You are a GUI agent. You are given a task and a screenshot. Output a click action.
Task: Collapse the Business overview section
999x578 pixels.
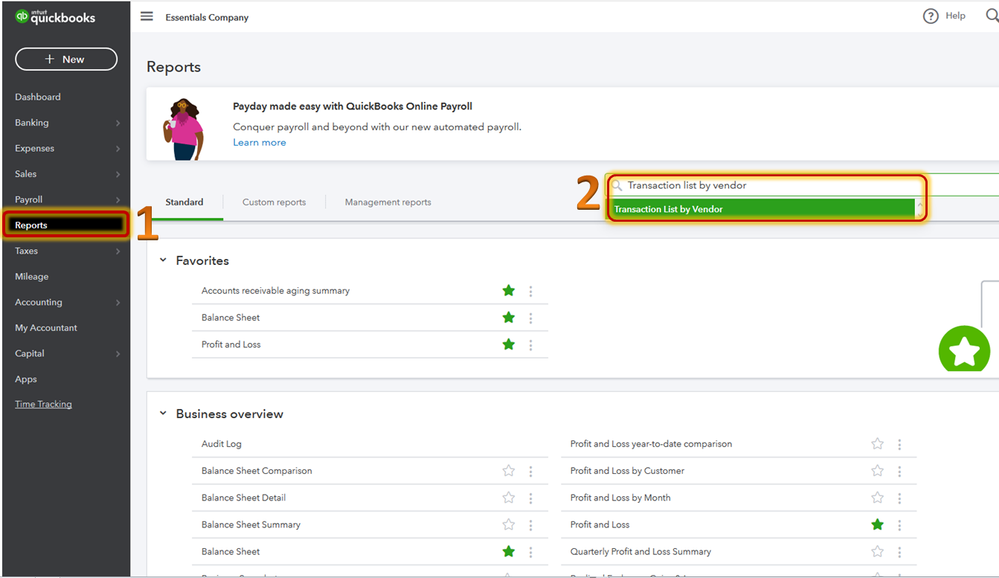pos(163,414)
